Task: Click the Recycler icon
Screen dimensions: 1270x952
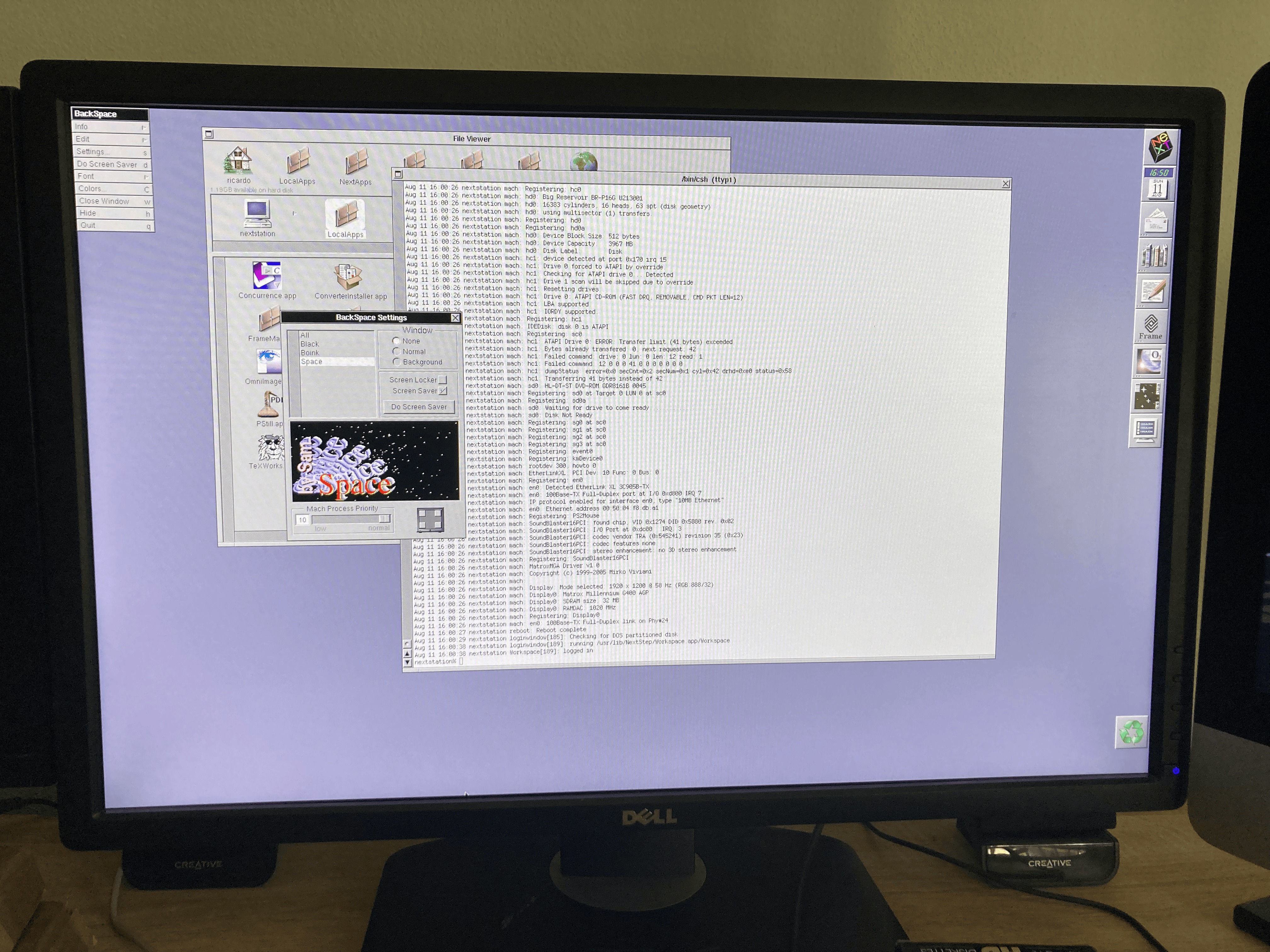Action: pos(1132,732)
